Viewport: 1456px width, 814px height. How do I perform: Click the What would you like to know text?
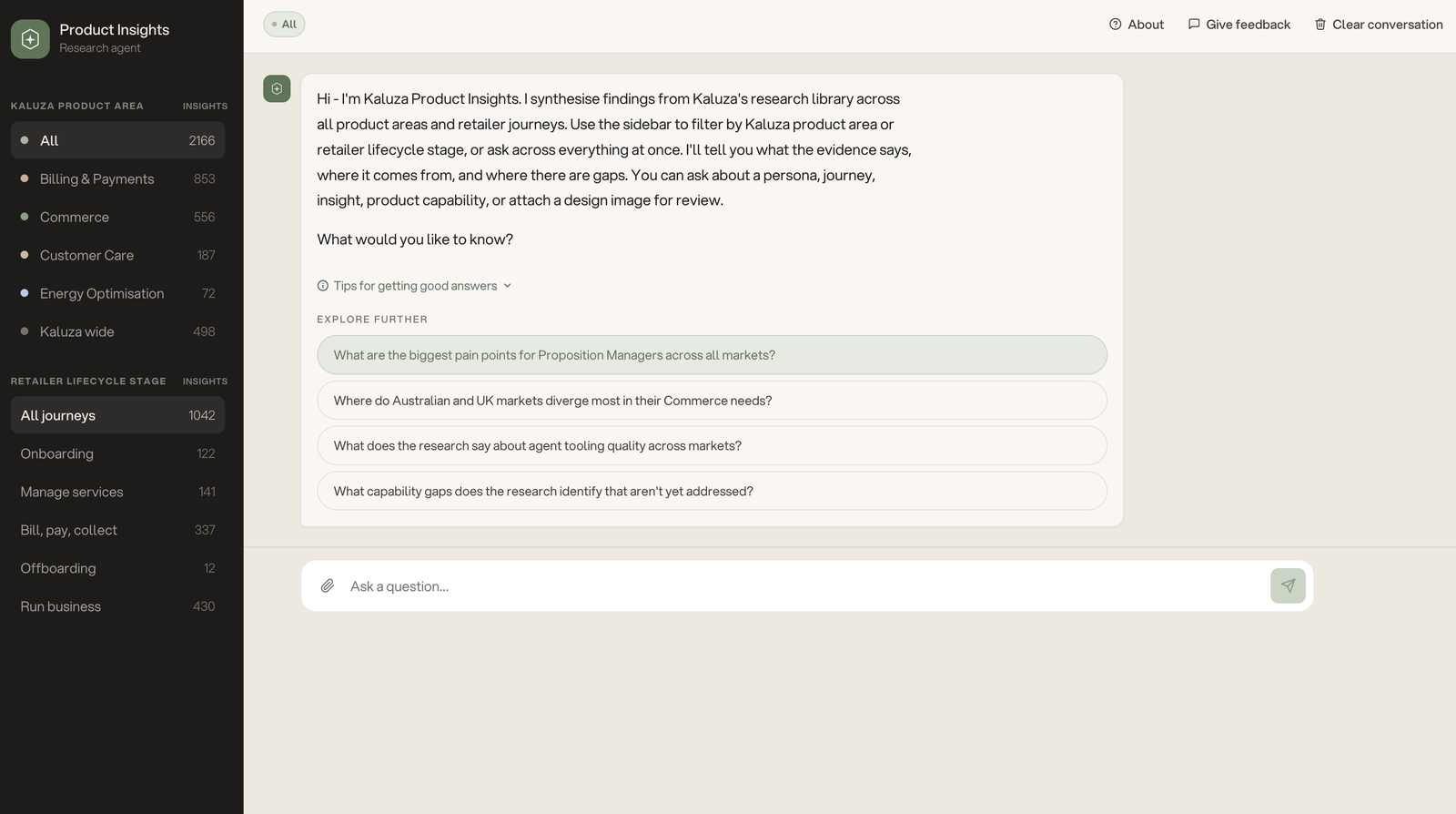coord(415,239)
